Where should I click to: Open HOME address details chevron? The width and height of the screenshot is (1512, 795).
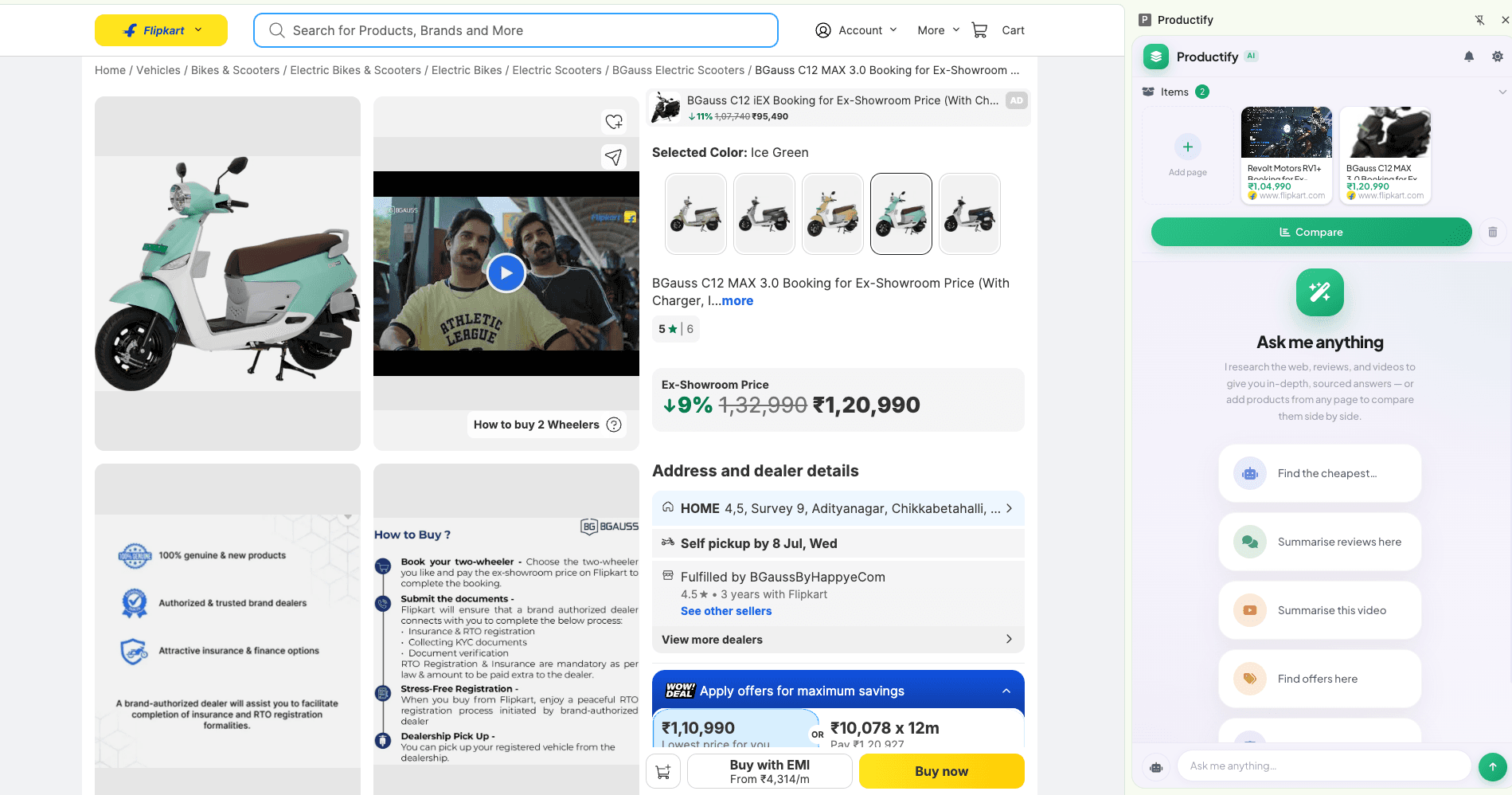[1009, 508]
